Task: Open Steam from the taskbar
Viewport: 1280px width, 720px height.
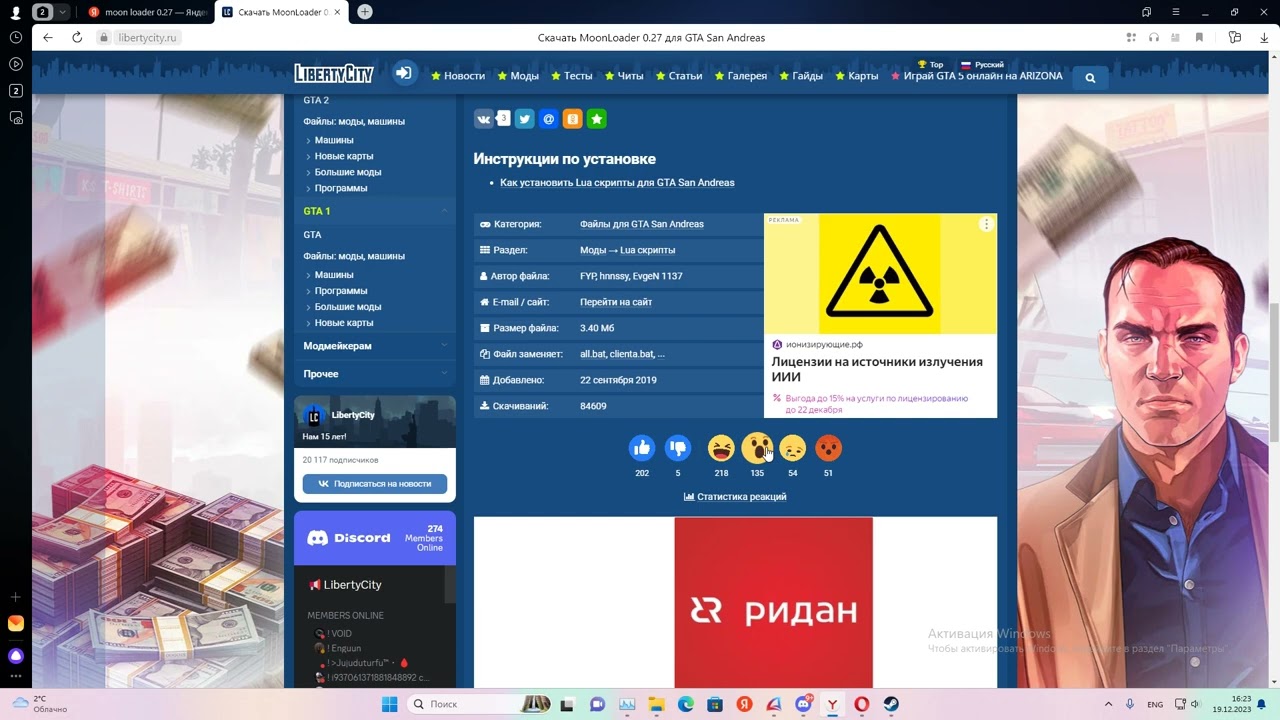Action: point(891,704)
